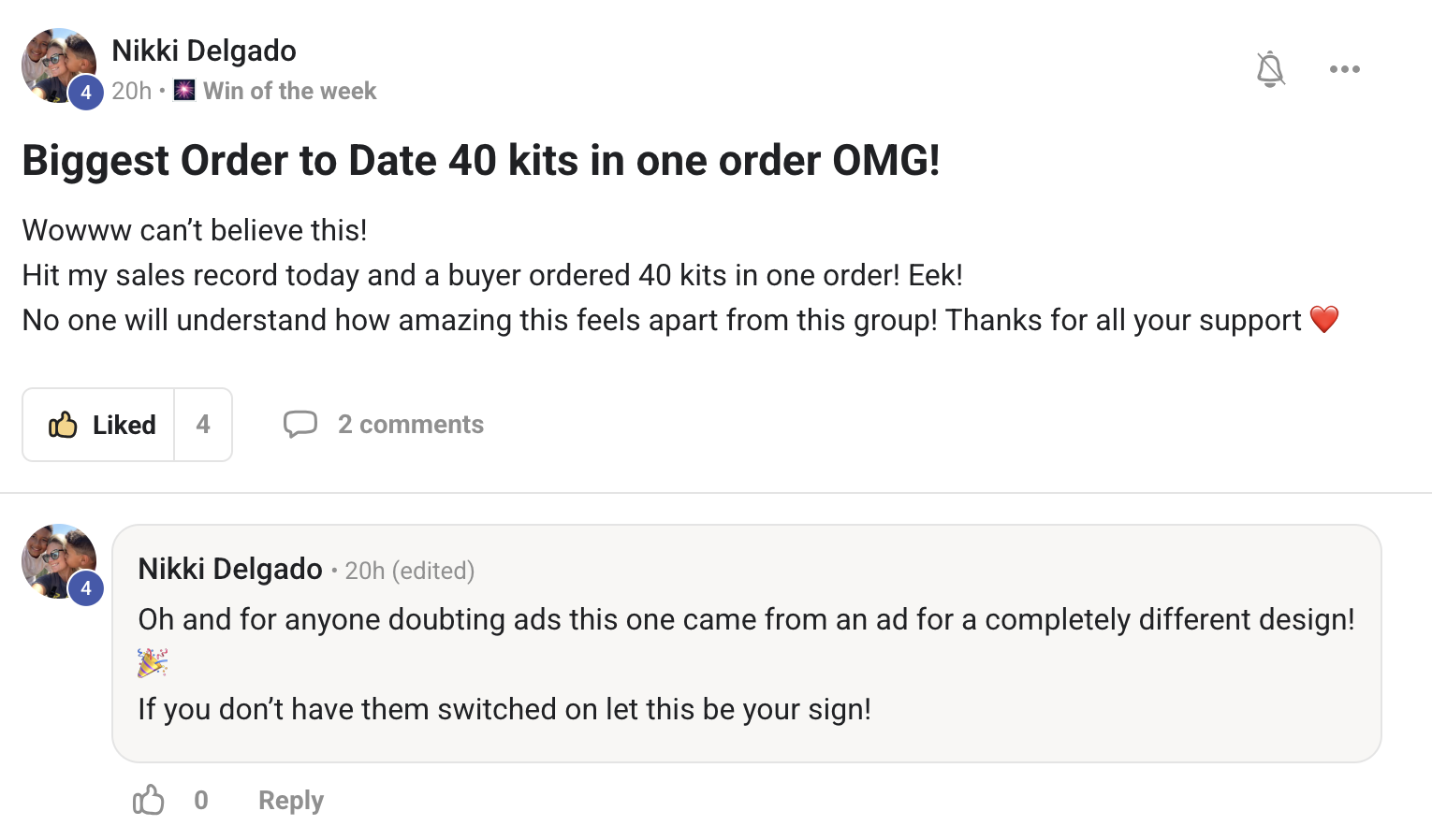Open the "2 comments" link

point(410,425)
